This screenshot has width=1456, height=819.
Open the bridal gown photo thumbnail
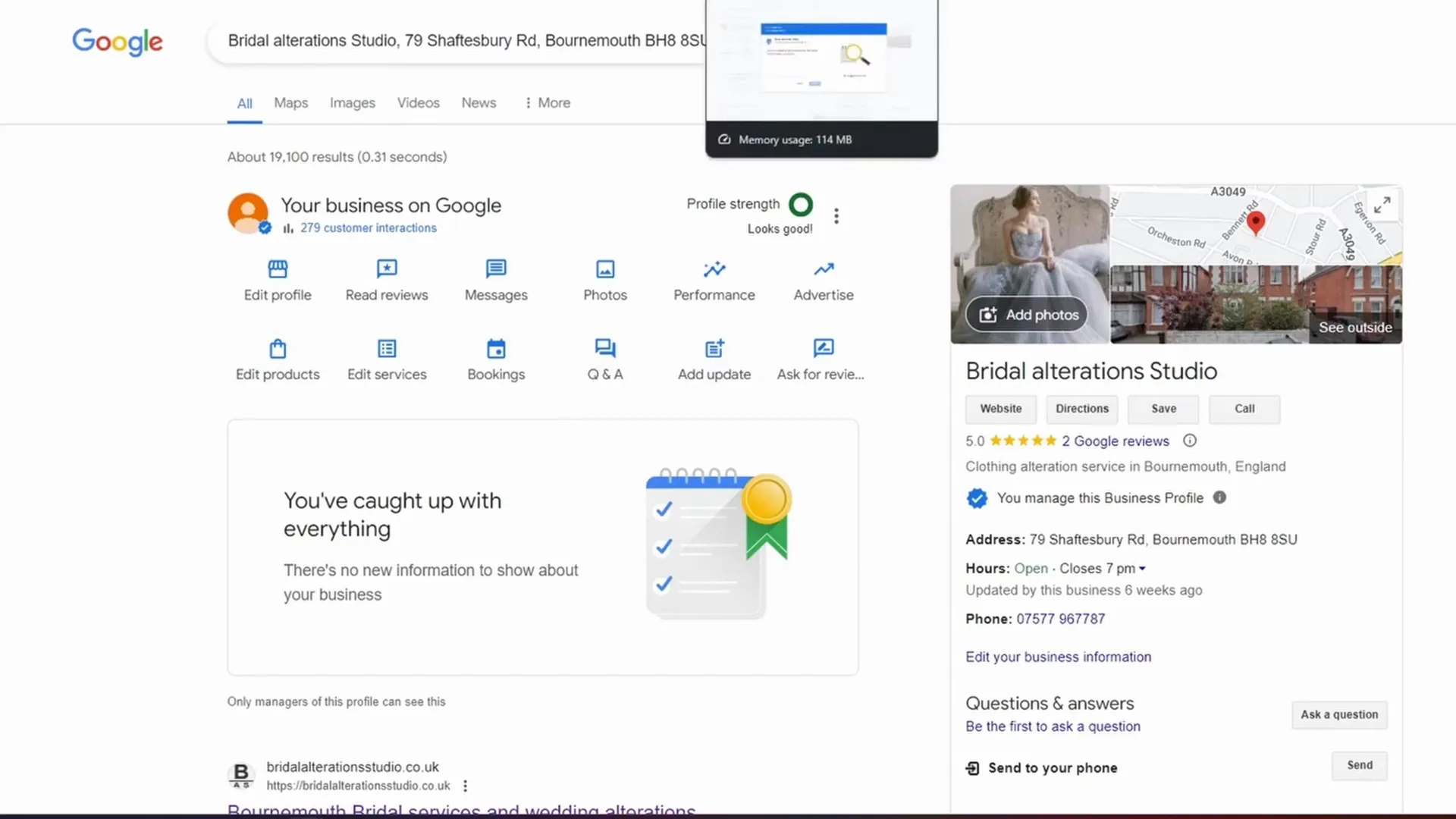1030,264
